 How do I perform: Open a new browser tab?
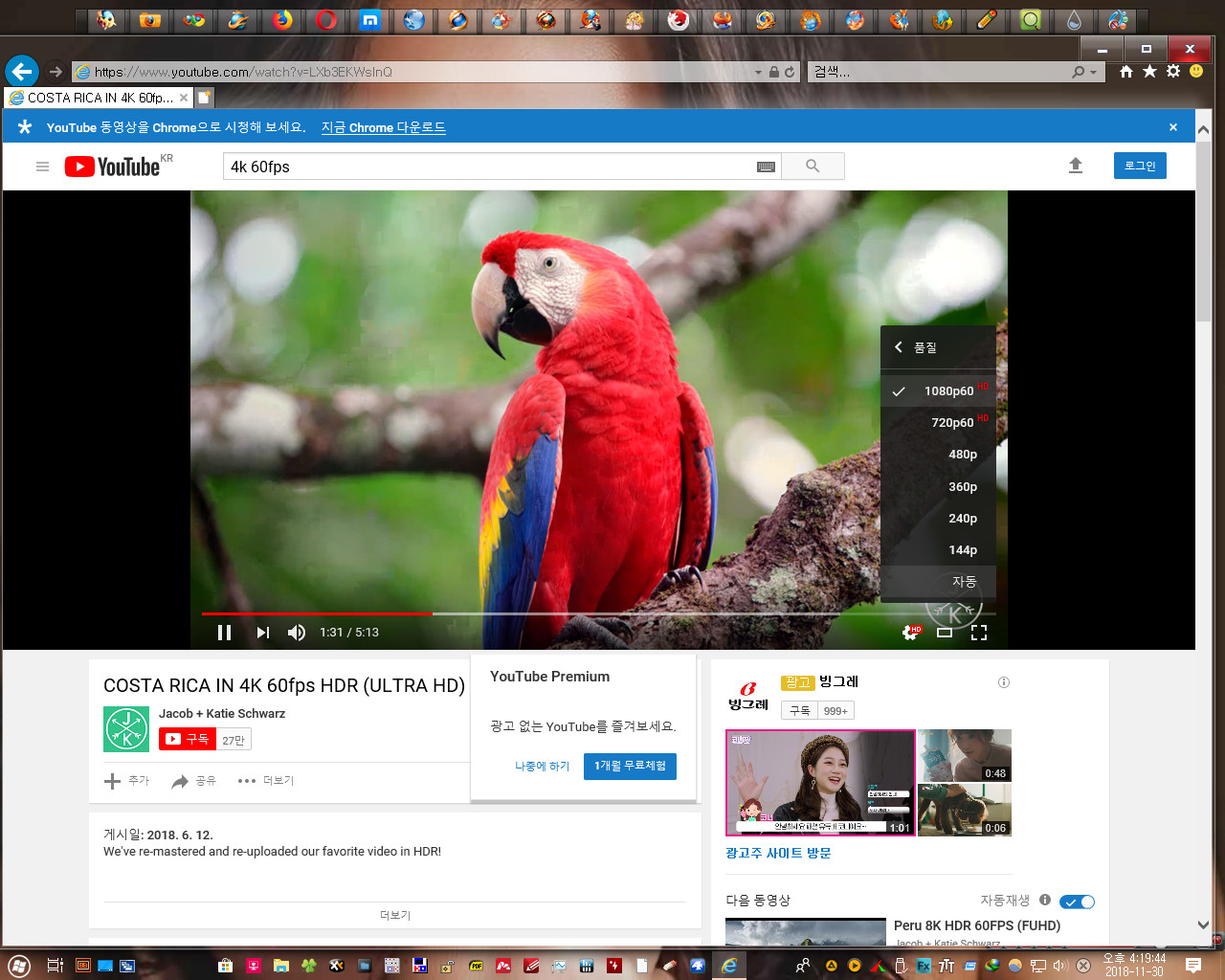205,98
